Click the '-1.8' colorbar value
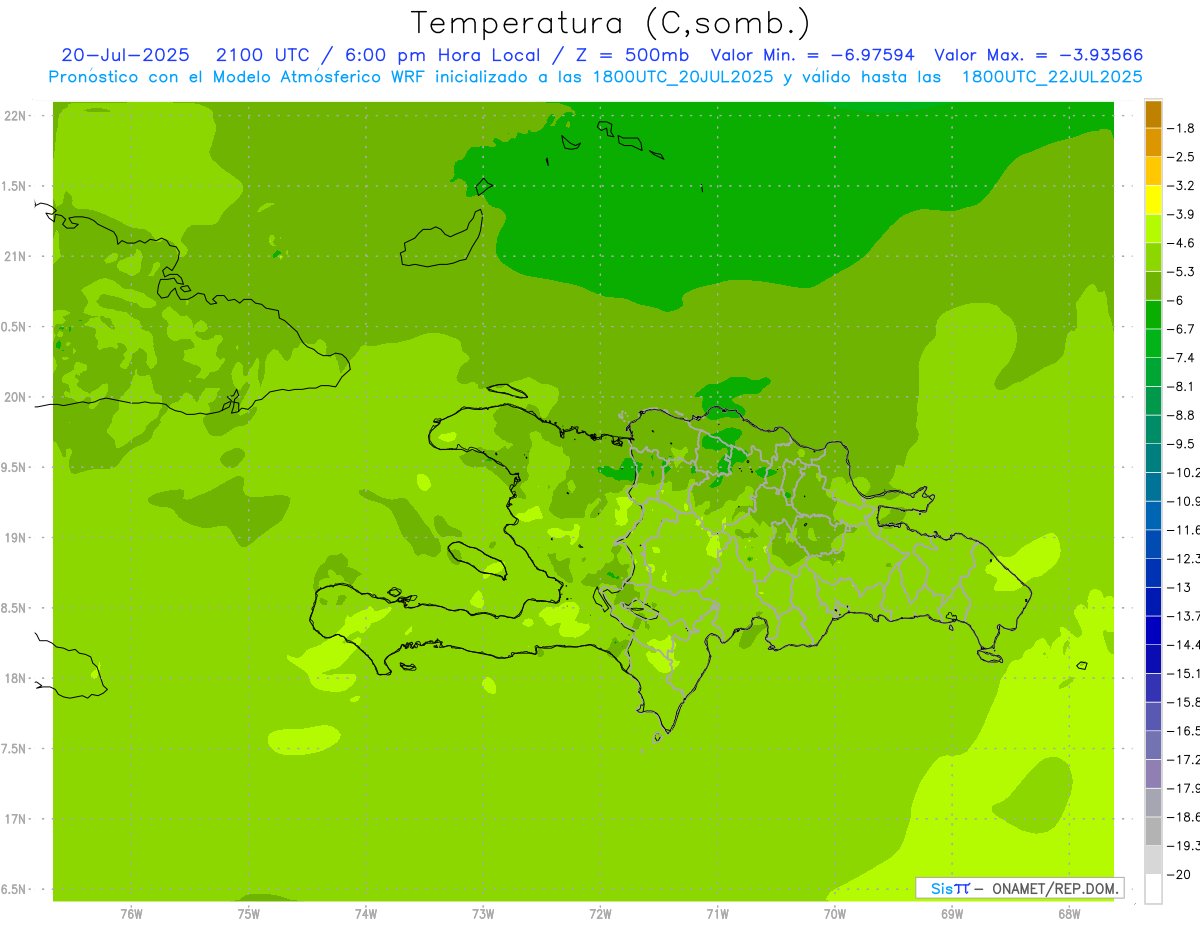 [1181, 128]
